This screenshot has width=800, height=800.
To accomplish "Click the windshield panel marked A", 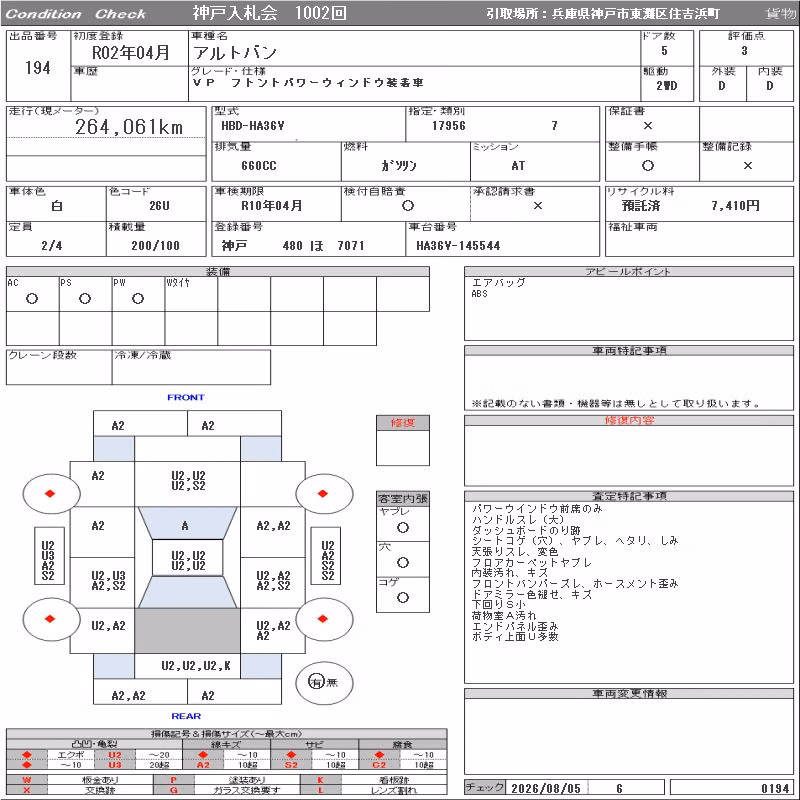I will 187,523.
